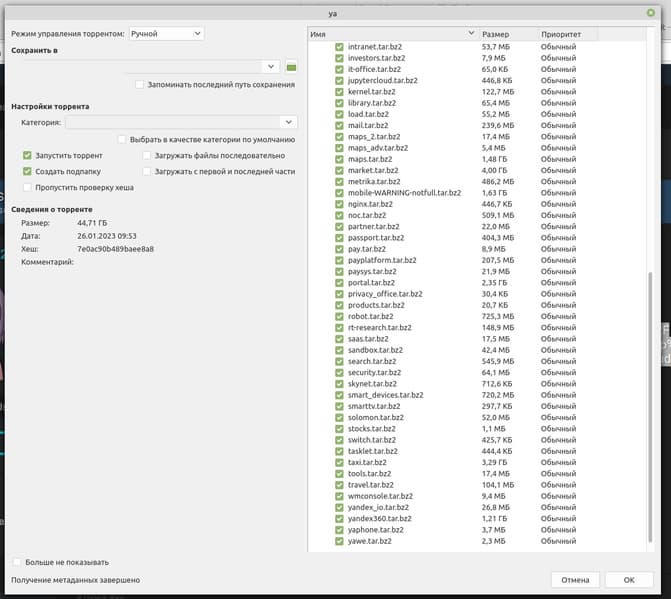Screen dimensions: 671x599
Task: Uncheck mobile-WARNING-notfull.tar.bz2 checkbox
Action: [339, 193]
